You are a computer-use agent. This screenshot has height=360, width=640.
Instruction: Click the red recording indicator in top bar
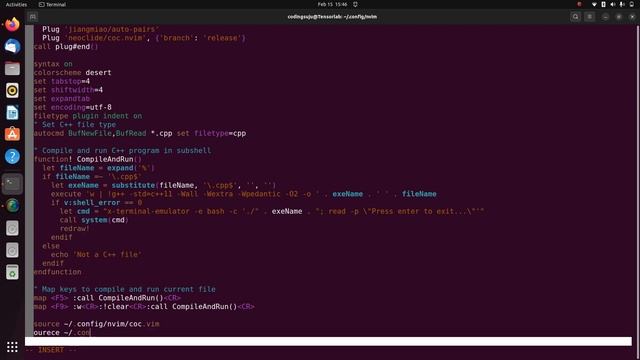tap(579, 4)
